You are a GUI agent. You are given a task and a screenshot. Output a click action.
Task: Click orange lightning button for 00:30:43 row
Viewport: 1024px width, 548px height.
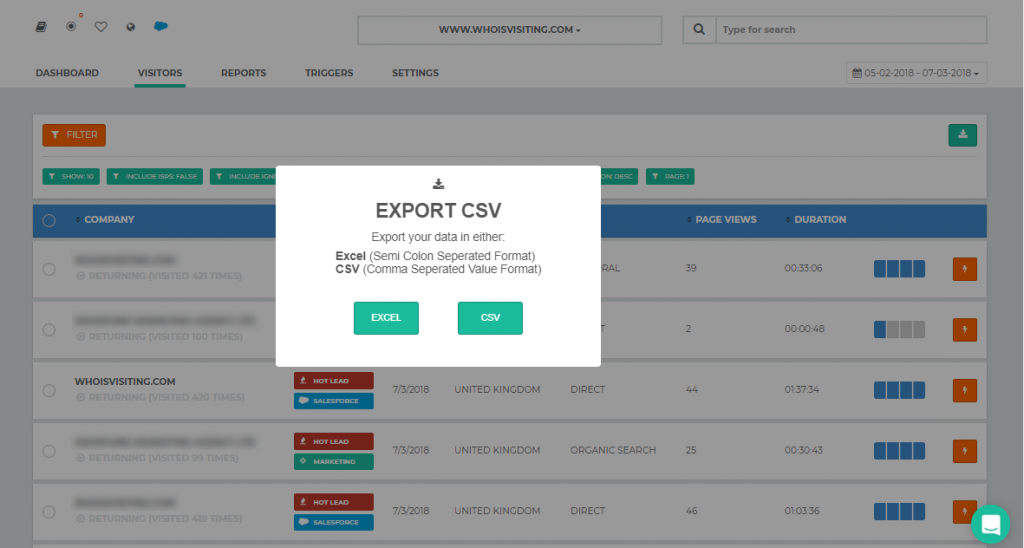965,451
